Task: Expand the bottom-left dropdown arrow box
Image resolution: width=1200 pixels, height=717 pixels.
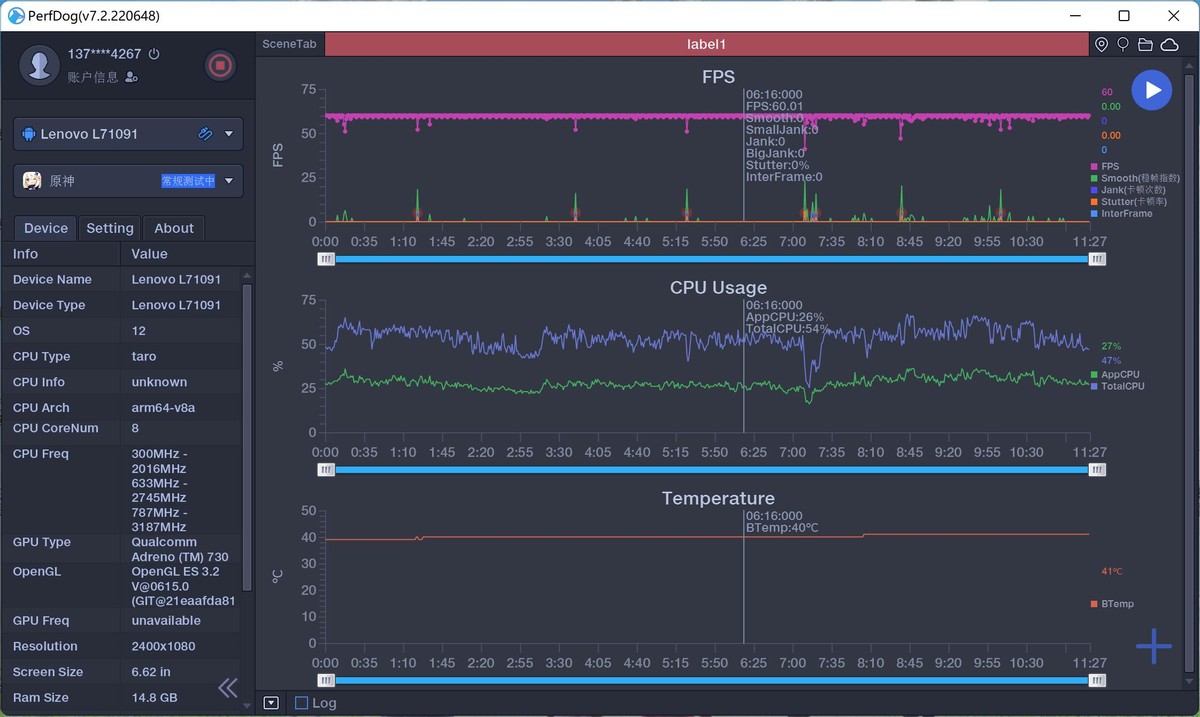Action: click(271, 703)
